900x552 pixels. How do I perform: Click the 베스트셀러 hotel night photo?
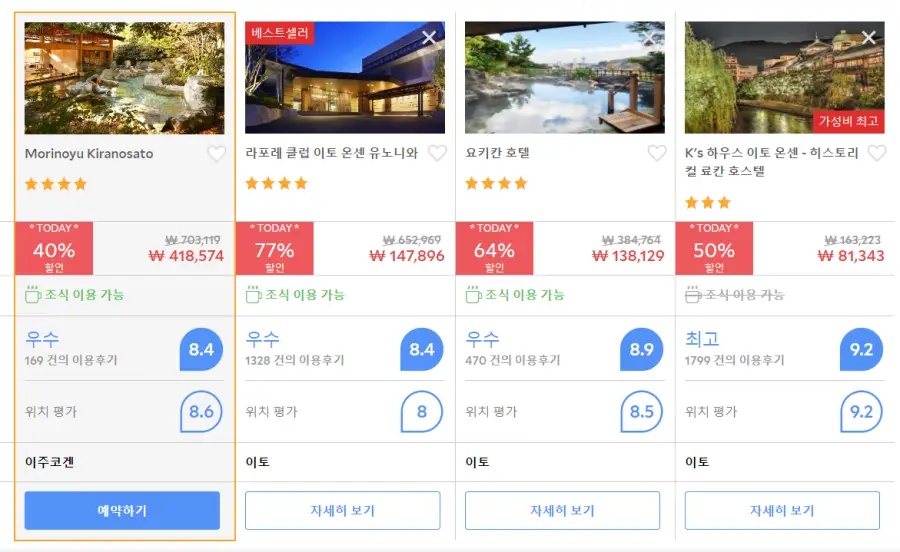pyautogui.click(x=345, y=78)
